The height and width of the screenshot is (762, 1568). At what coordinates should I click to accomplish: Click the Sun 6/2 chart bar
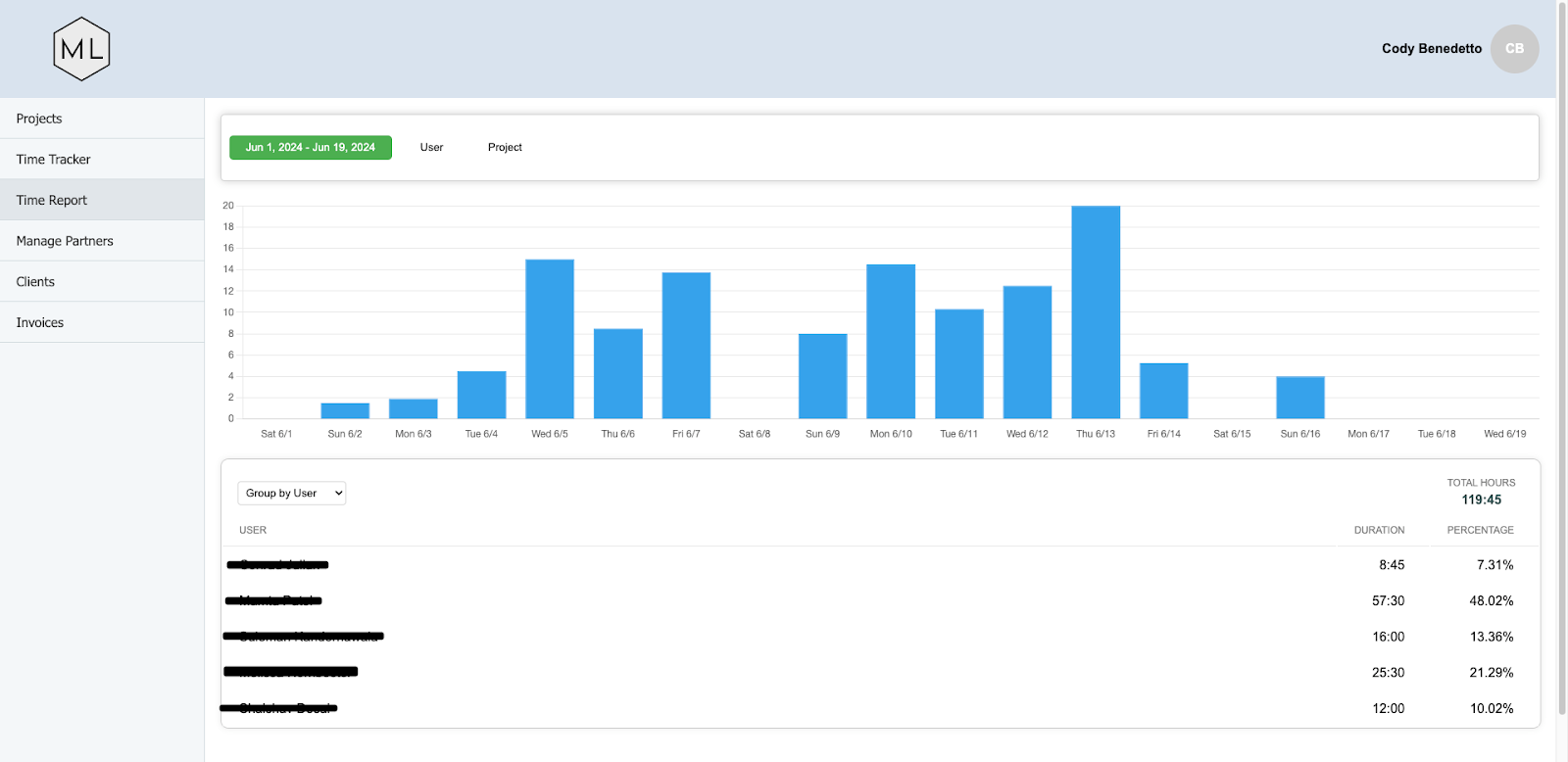click(x=345, y=411)
